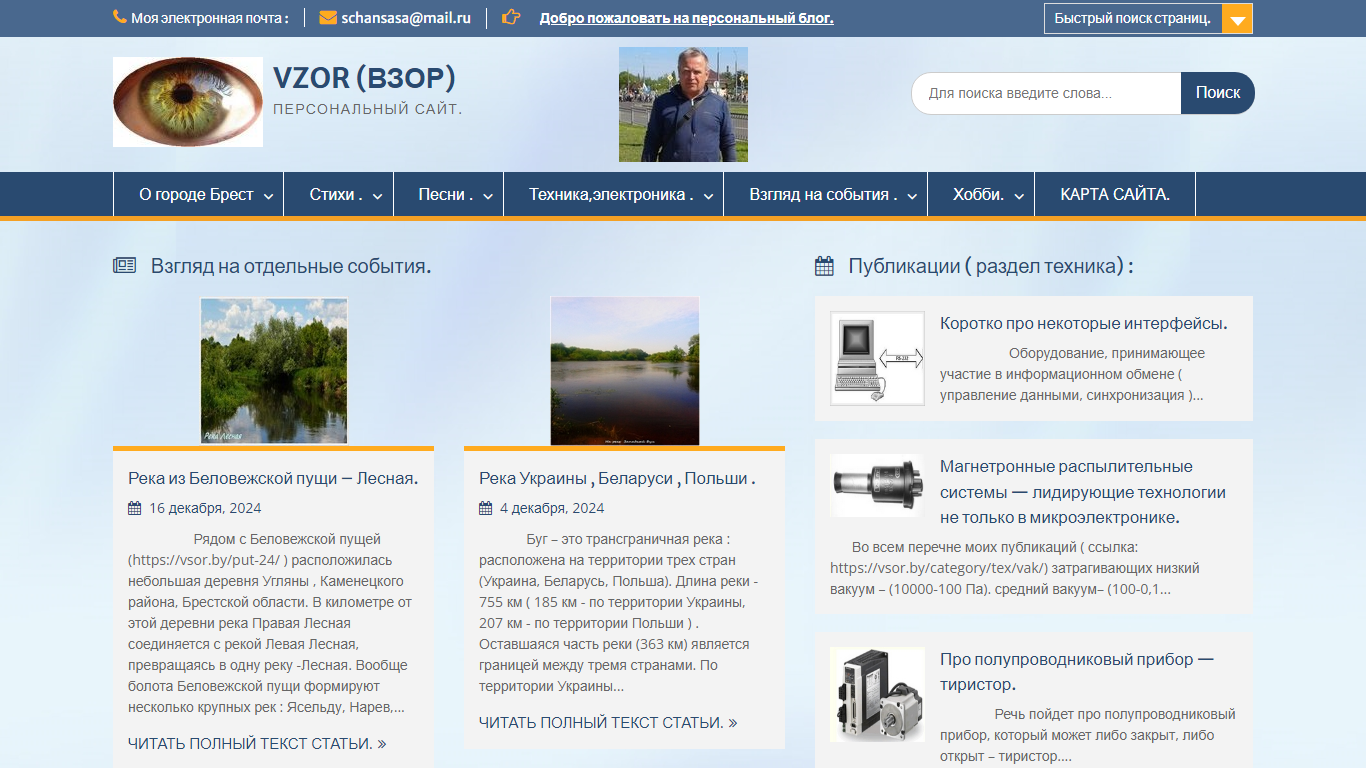Click the man's portrait photo in header

coord(683,104)
